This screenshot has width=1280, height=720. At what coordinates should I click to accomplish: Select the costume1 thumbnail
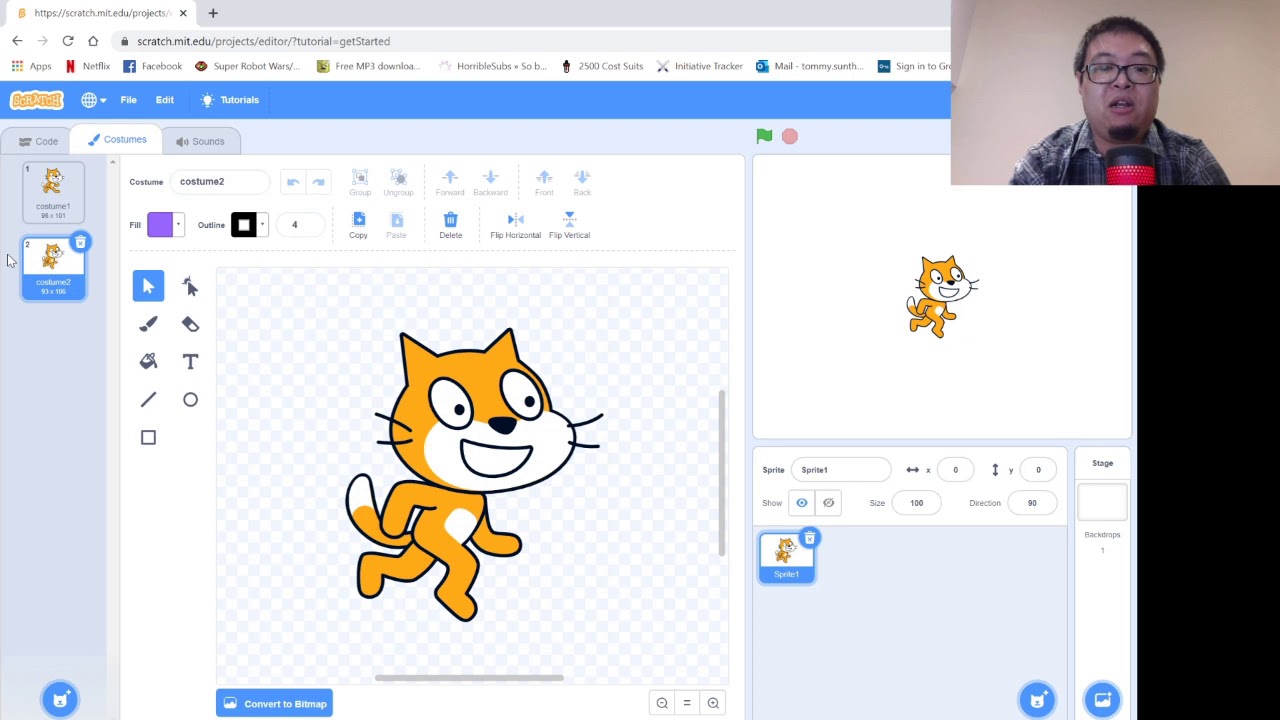point(53,192)
